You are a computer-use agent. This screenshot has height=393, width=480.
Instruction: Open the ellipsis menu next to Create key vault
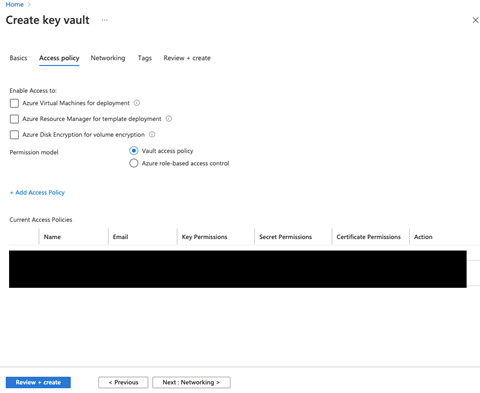click(105, 20)
